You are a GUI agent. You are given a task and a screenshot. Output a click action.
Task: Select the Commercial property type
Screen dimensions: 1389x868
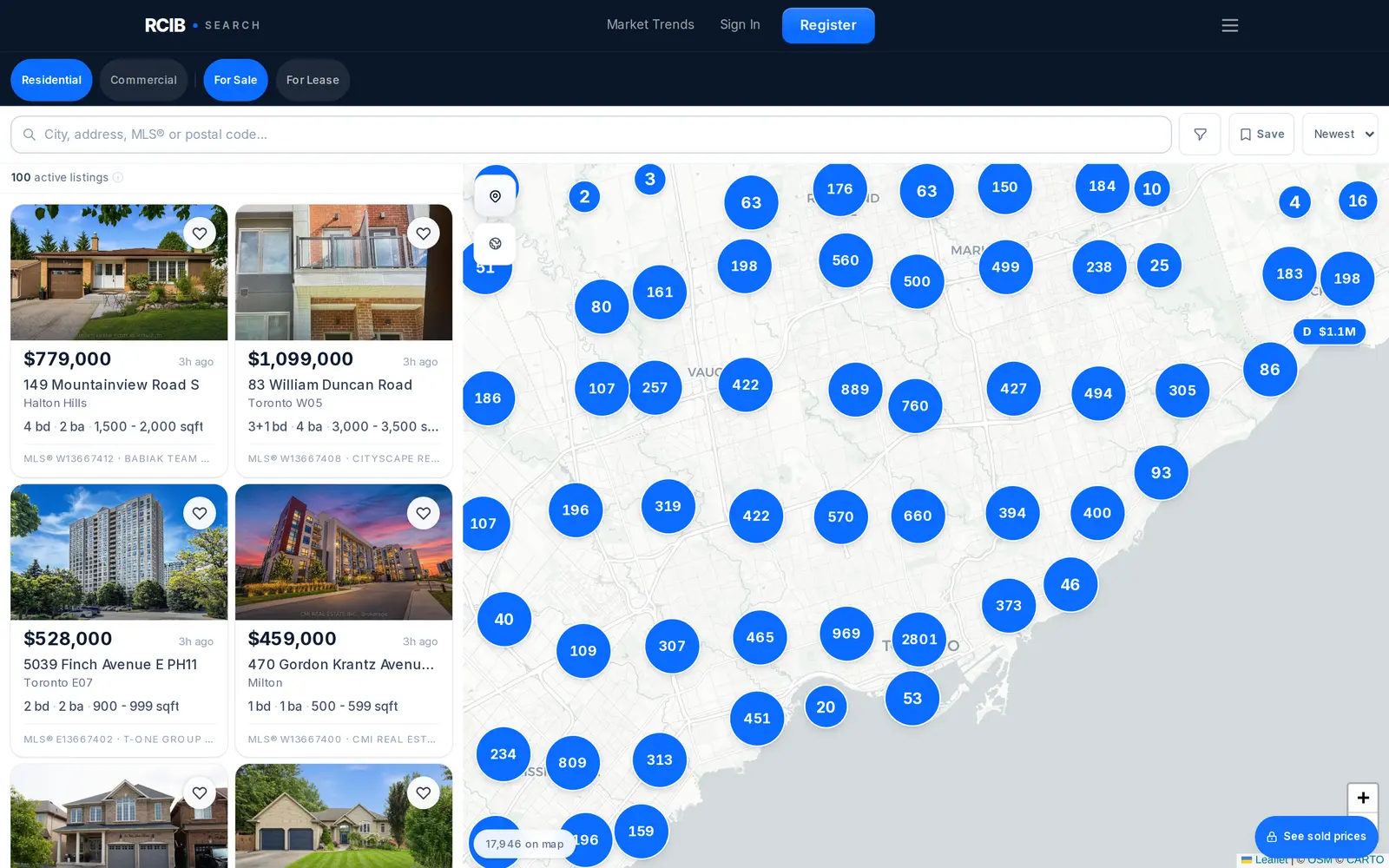(143, 80)
